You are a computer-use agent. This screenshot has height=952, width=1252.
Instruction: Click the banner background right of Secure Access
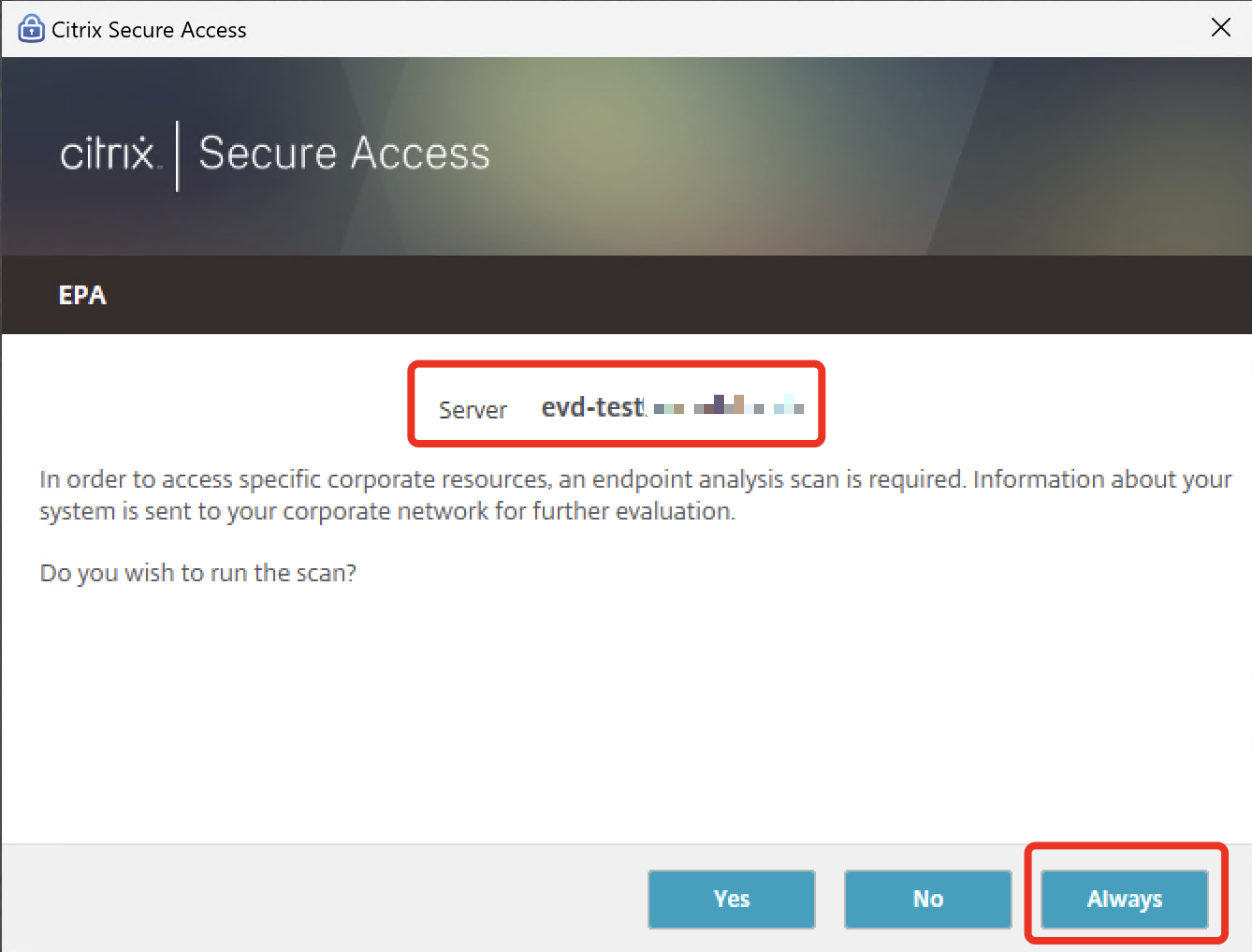pos(860,155)
